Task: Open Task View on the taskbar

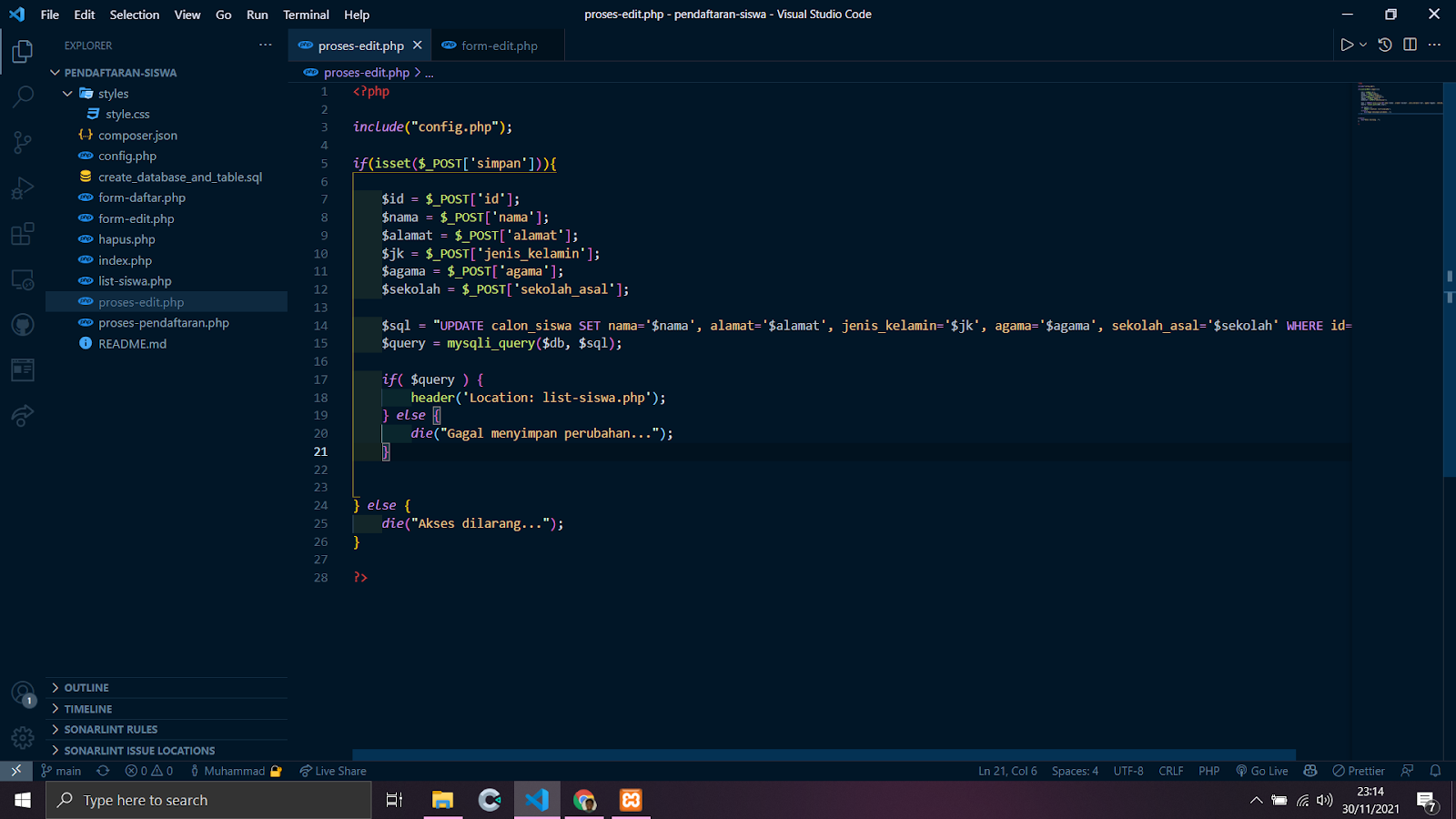Action: pos(394,800)
